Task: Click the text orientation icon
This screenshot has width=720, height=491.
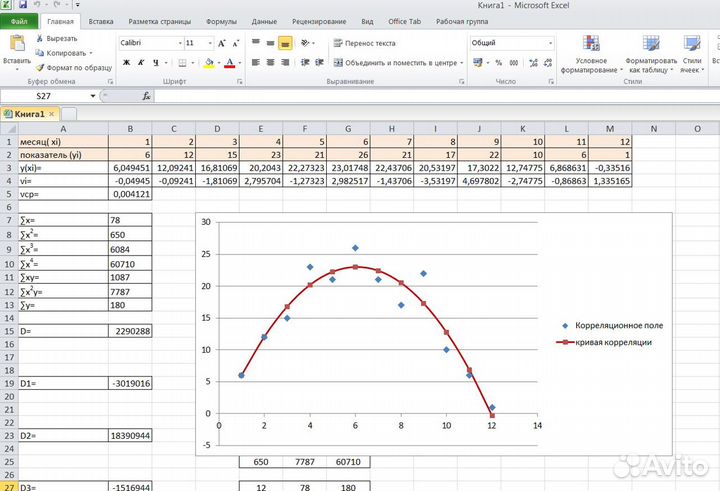Action: [x=305, y=43]
